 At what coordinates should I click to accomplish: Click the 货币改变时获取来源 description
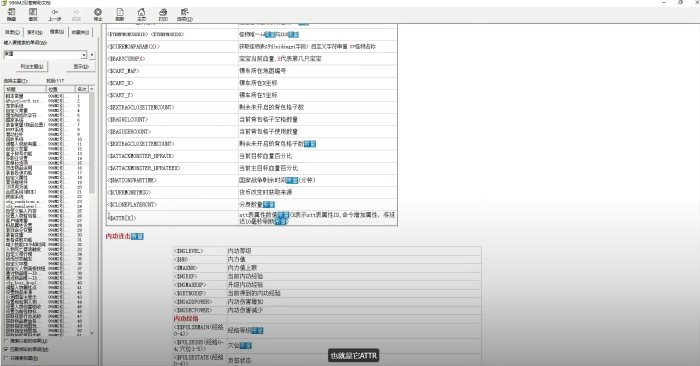click(266, 192)
